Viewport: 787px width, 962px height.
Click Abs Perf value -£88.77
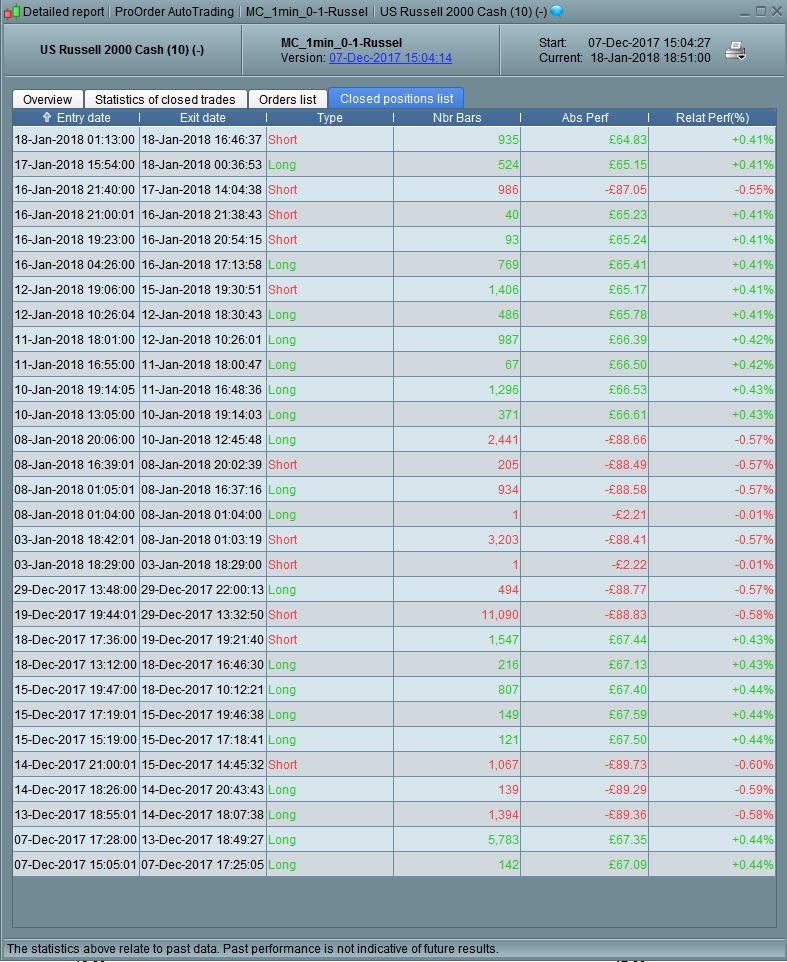coord(625,590)
